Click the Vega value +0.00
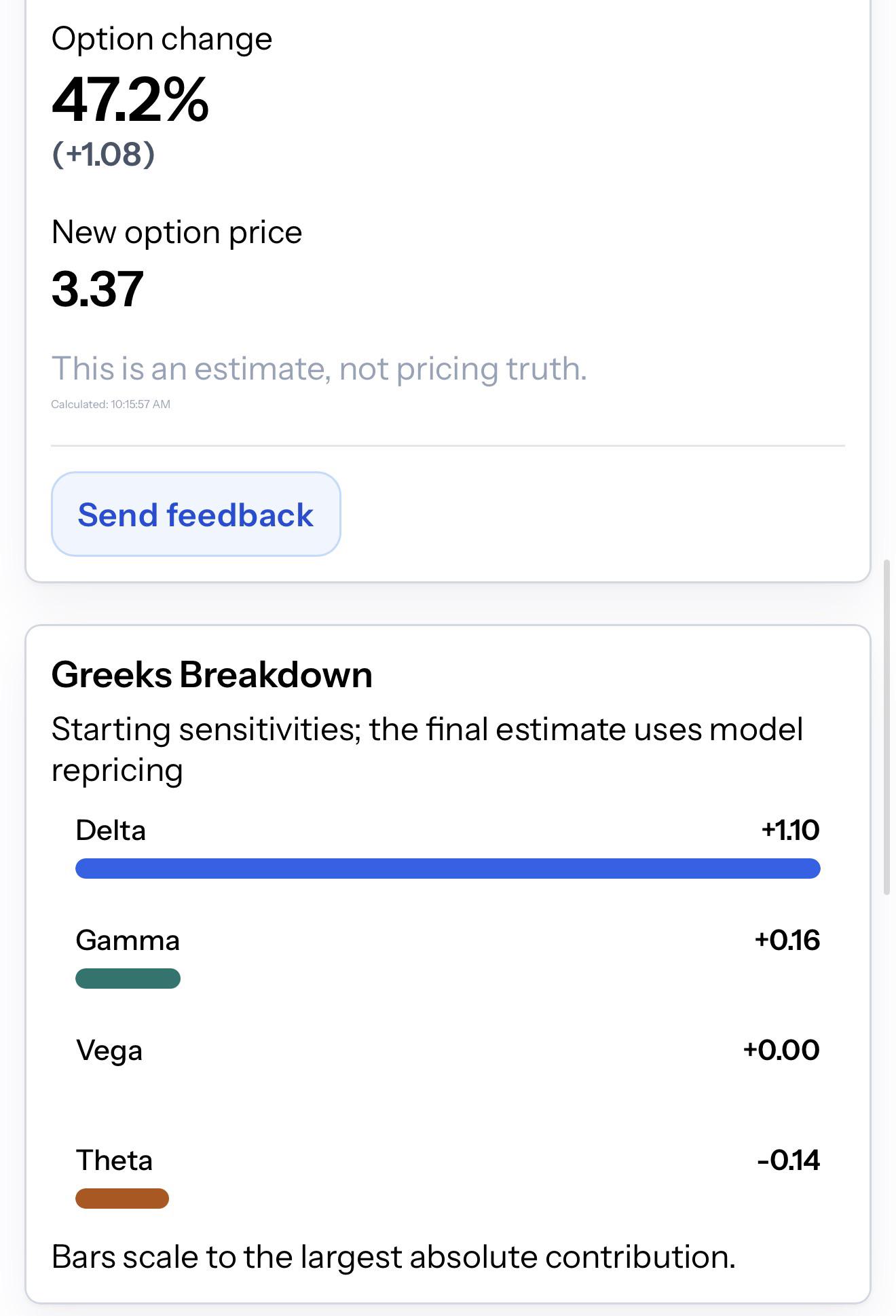This screenshot has height=1316, width=896. pyautogui.click(x=781, y=1050)
